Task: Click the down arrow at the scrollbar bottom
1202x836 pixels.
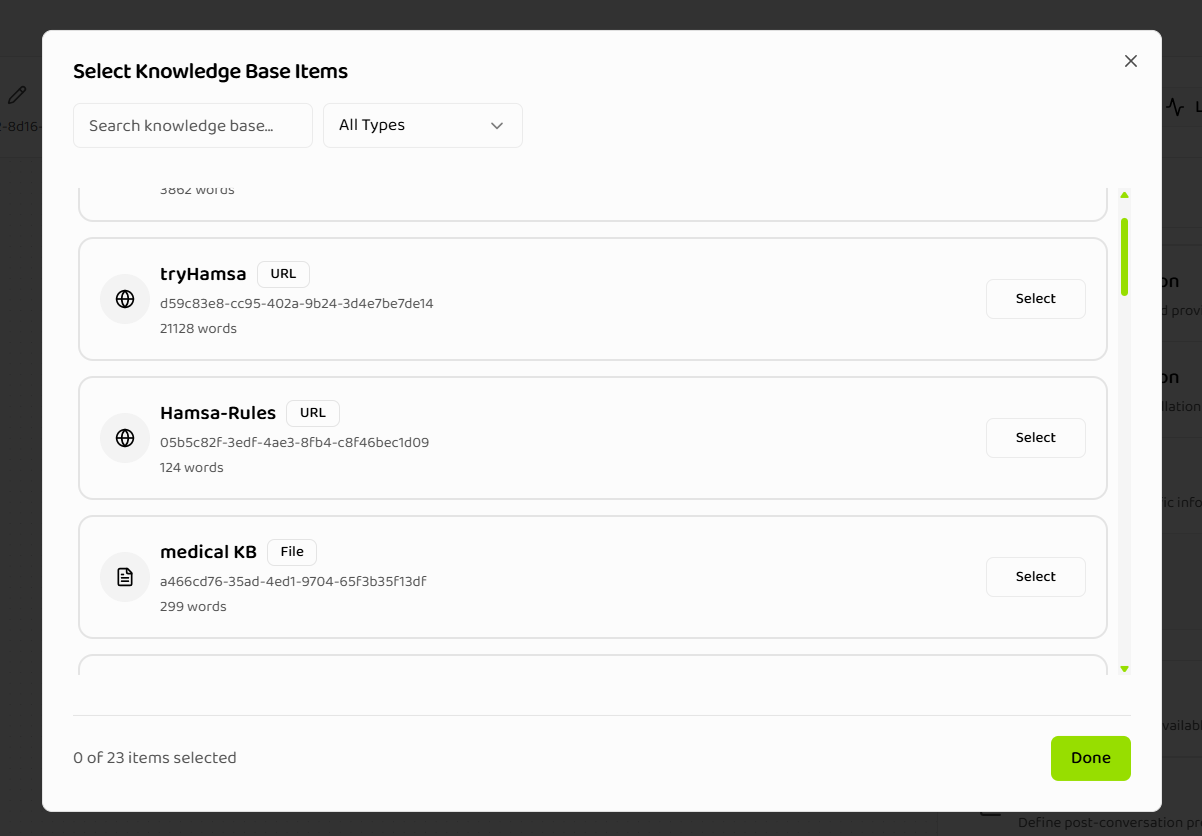Action: [x=1124, y=667]
